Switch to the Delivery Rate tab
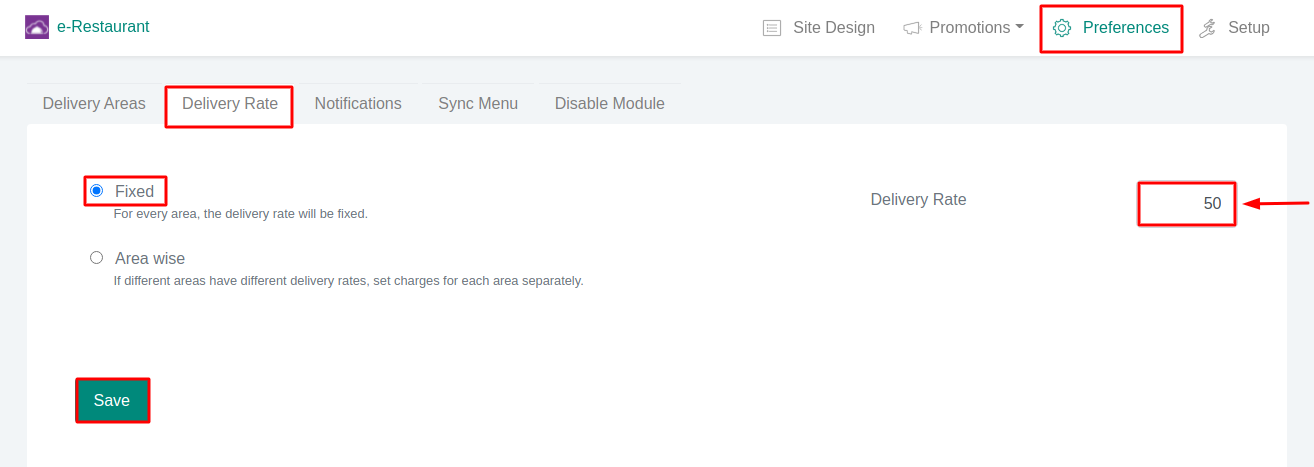Screen dimensions: 1314x467 click(x=230, y=104)
